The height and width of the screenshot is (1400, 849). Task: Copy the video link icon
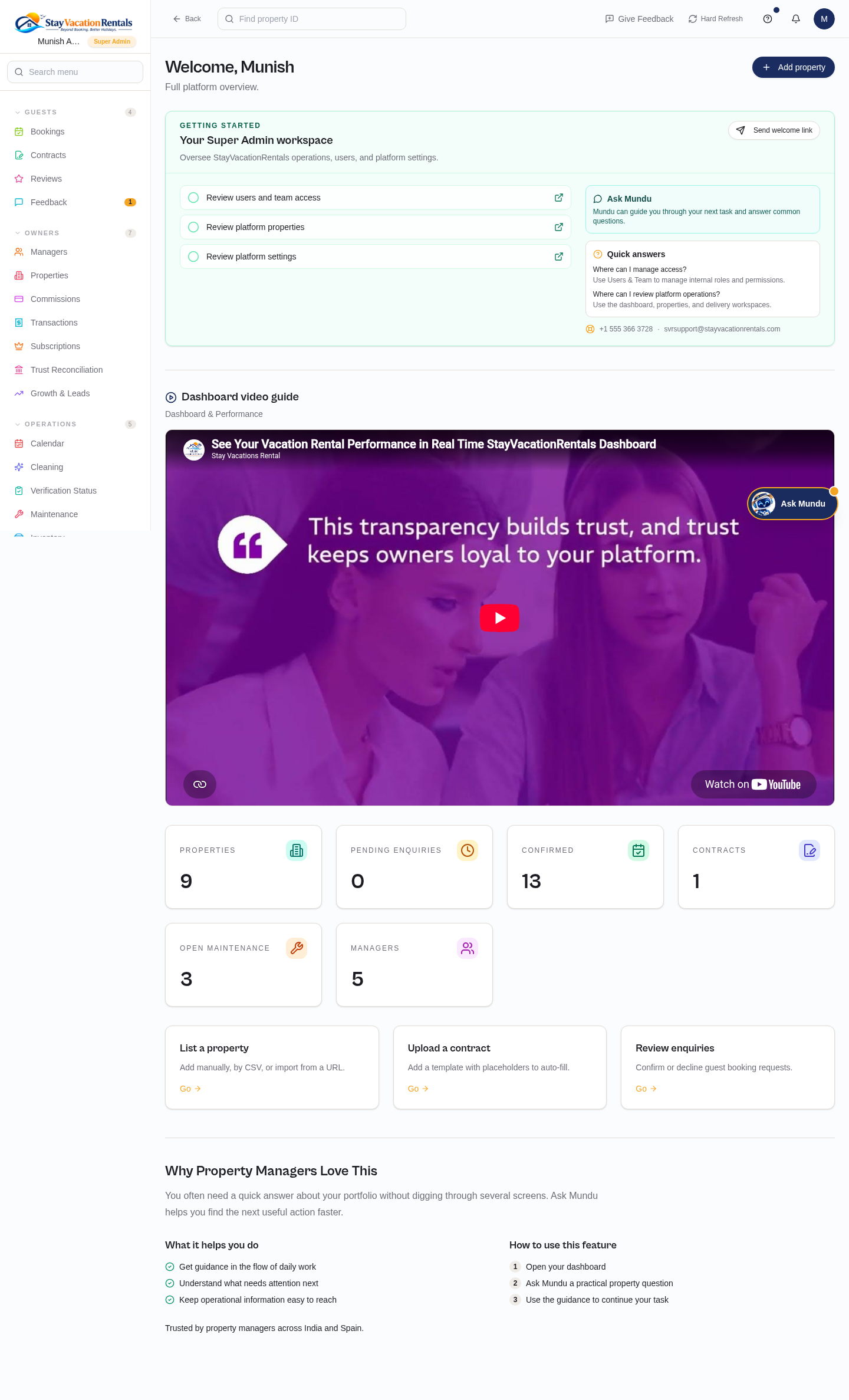[200, 784]
